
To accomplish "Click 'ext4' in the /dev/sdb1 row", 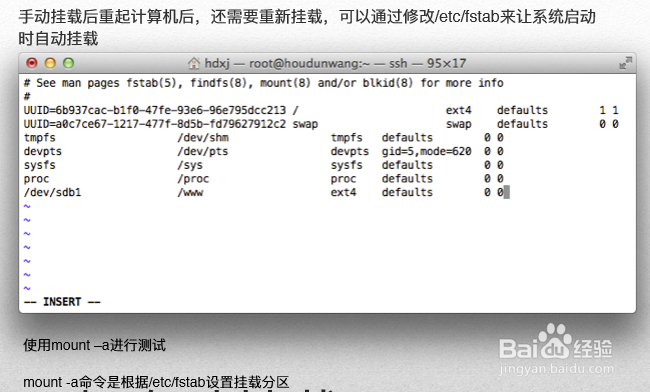I will tap(343, 192).
